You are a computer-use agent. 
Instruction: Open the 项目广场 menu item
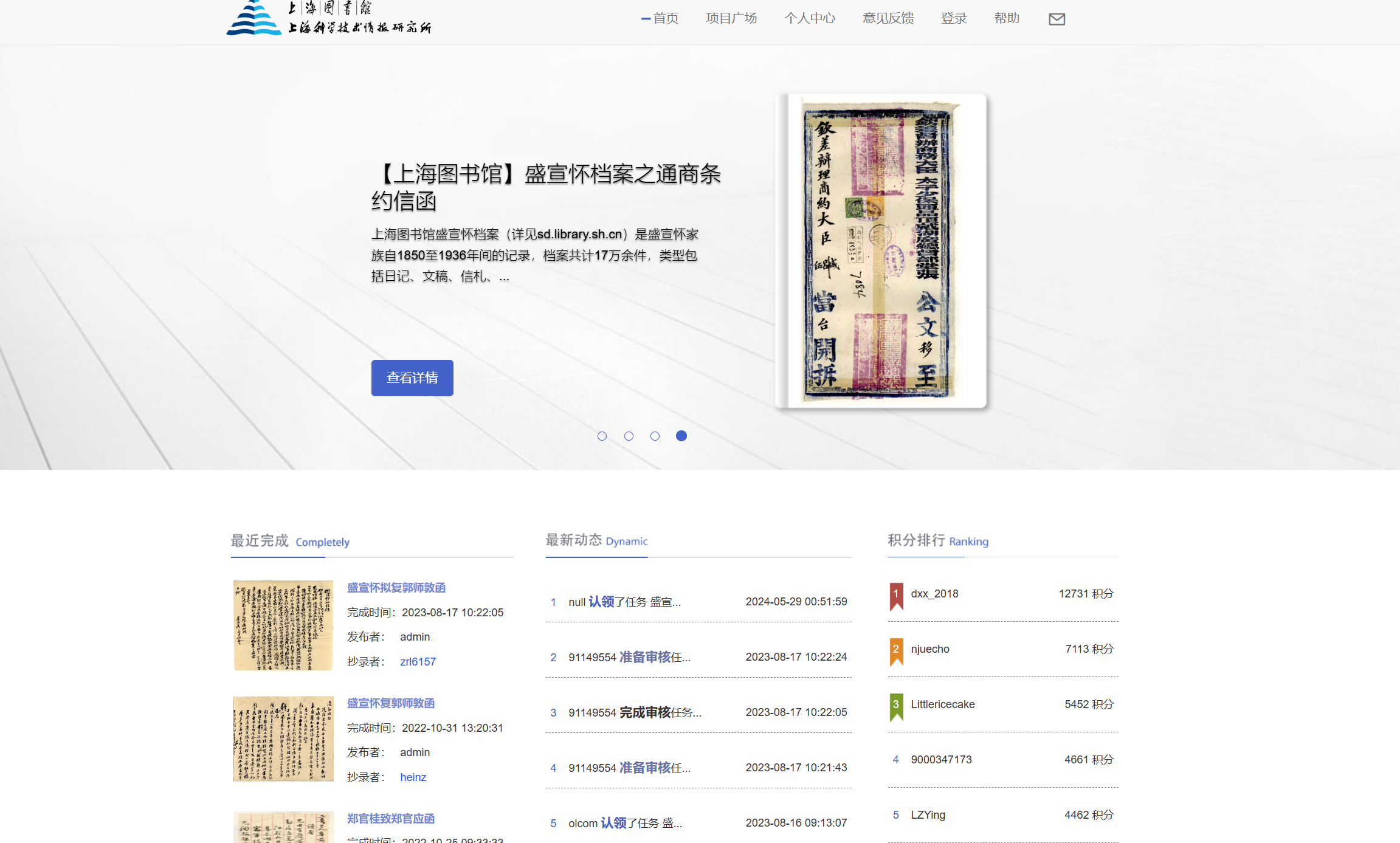(731, 18)
